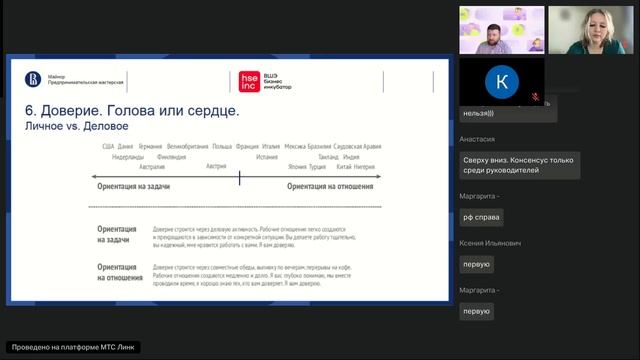Click 'Великобритания' on the country scale
Screen dimensions: 640x360
coord(187,147)
